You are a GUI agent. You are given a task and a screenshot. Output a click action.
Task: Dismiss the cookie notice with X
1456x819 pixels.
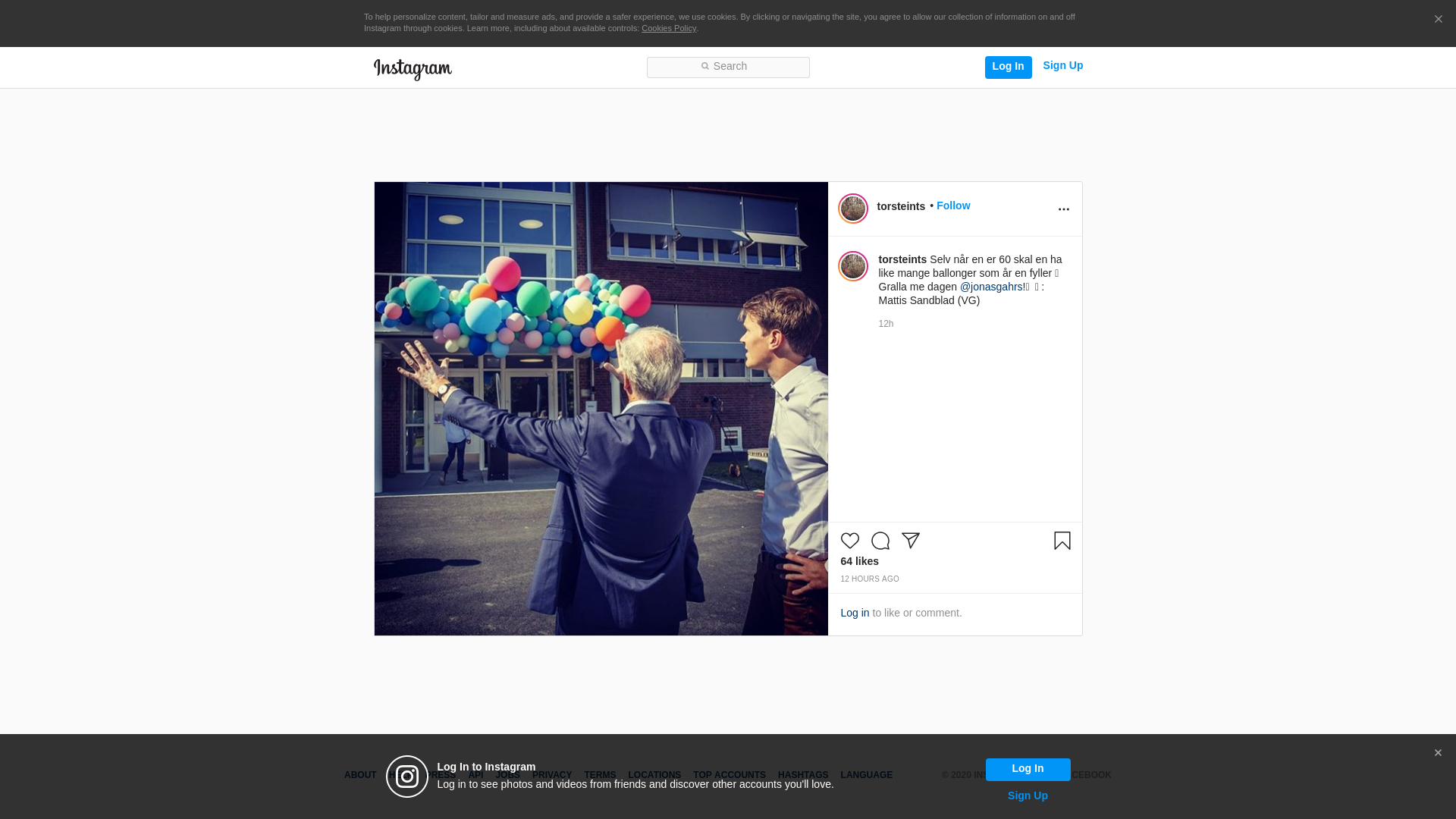(1438, 20)
